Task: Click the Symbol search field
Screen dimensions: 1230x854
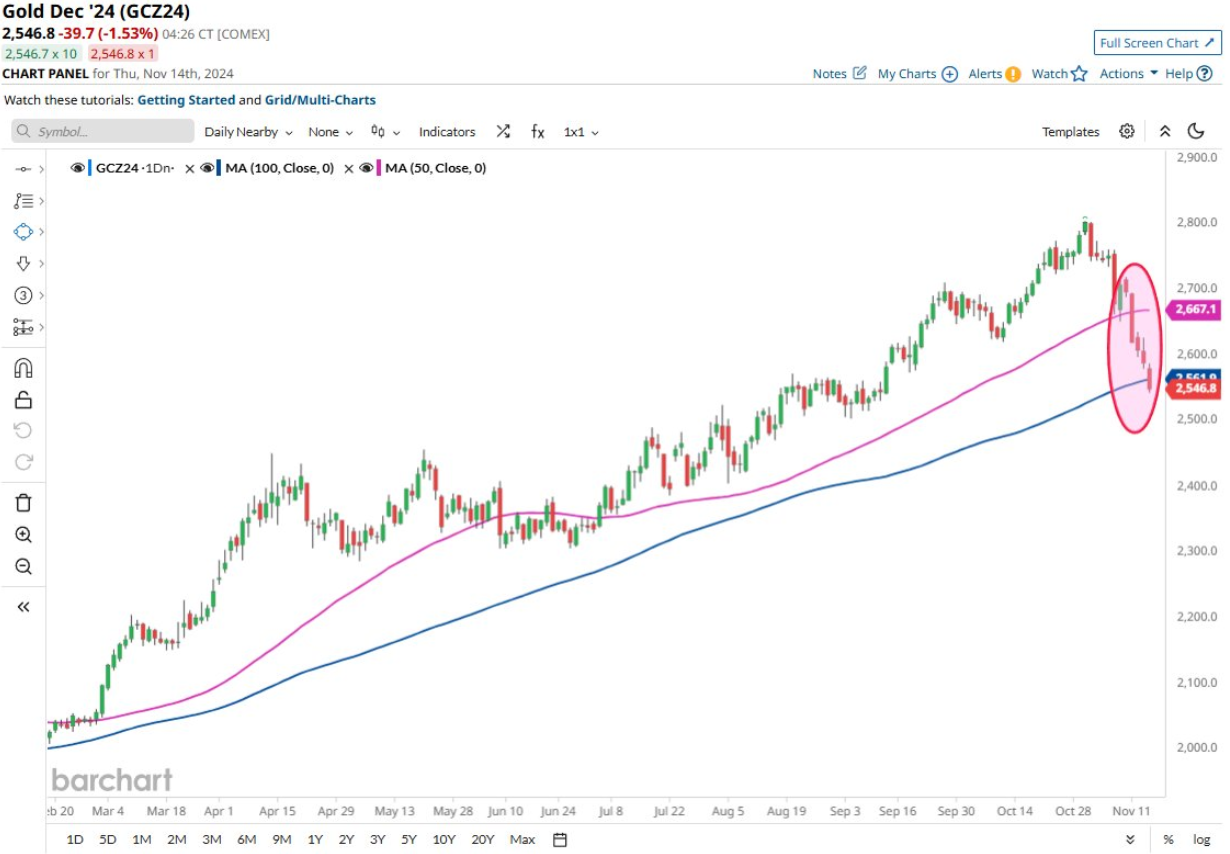Action: (103, 132)
